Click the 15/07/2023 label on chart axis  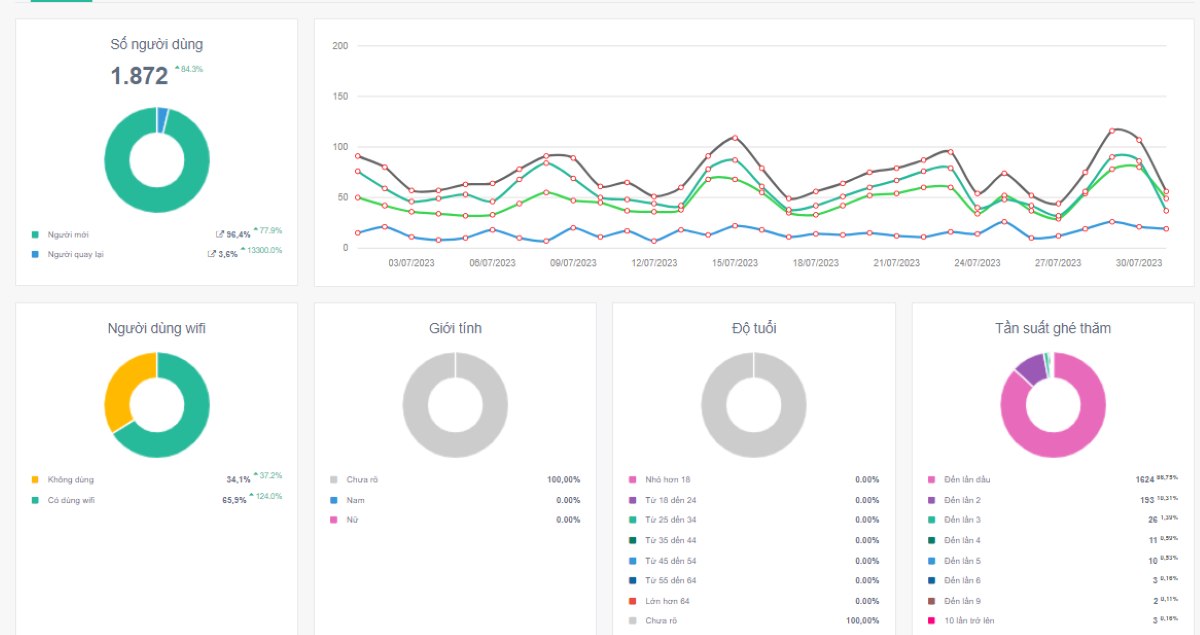click(735, 263)
